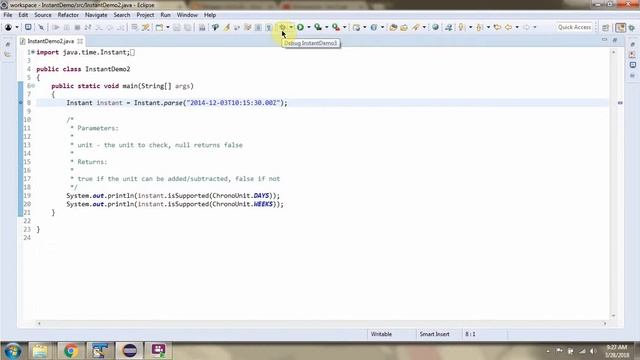Switch to the Debug perspective icon
This screenshot has width=640, height=360.
[632, 27]
